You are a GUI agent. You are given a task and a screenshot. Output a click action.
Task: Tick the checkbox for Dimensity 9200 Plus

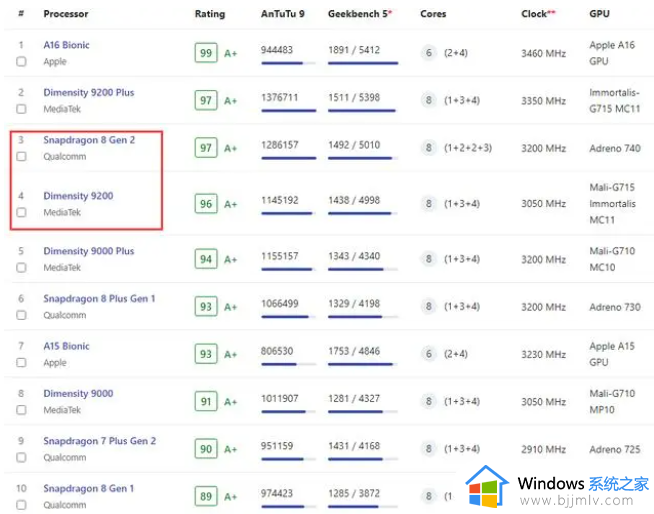coord(21,109)
